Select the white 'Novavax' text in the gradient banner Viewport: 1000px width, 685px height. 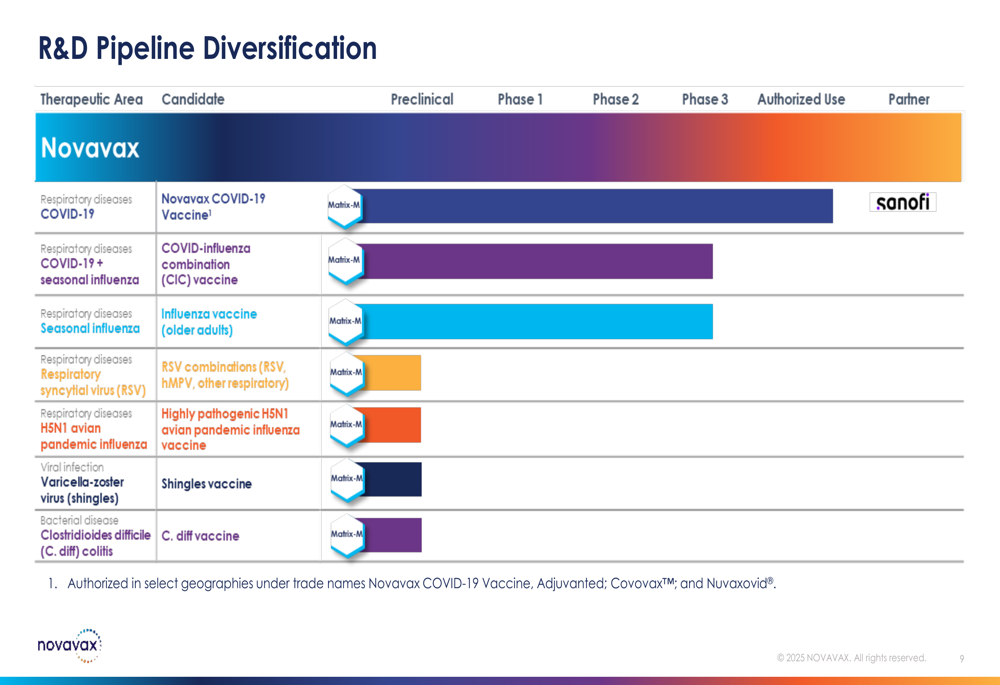[x=90, y=148]
